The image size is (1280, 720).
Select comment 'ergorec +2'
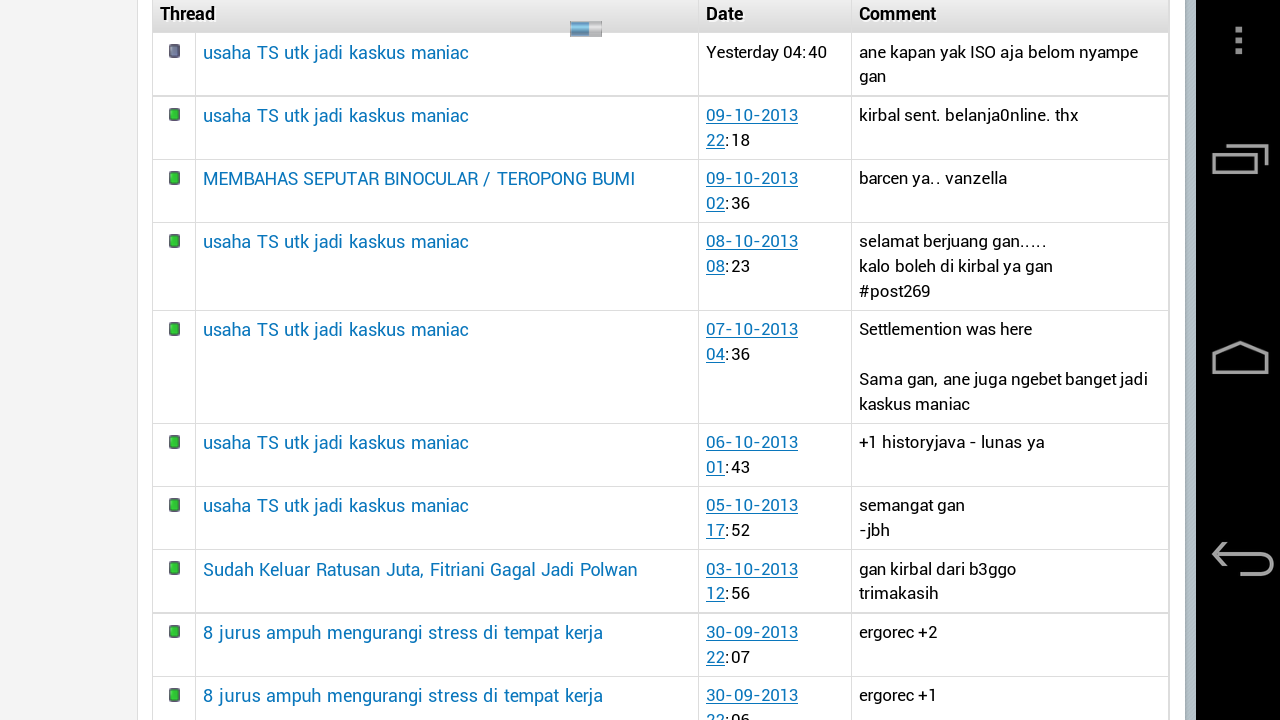[898, 633]
